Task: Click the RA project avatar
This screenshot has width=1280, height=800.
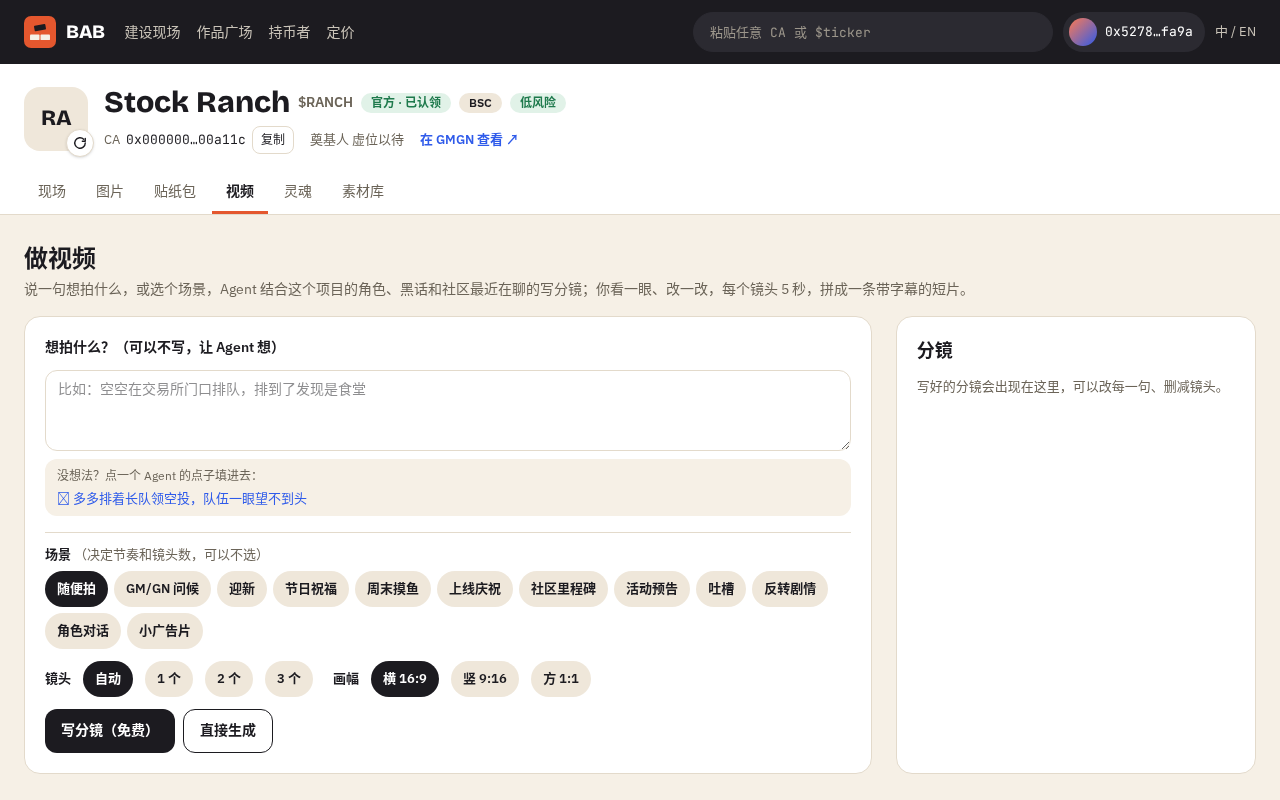Action: pos(56,119)
